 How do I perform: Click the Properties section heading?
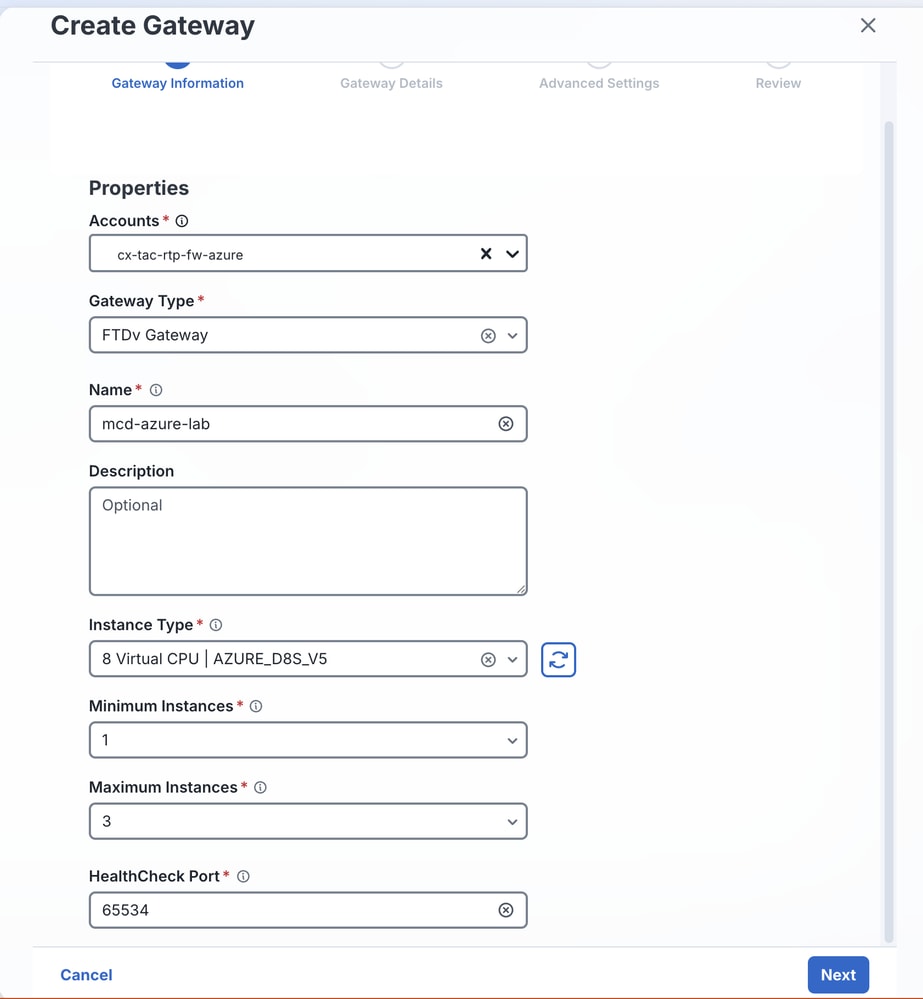point(139,188)
